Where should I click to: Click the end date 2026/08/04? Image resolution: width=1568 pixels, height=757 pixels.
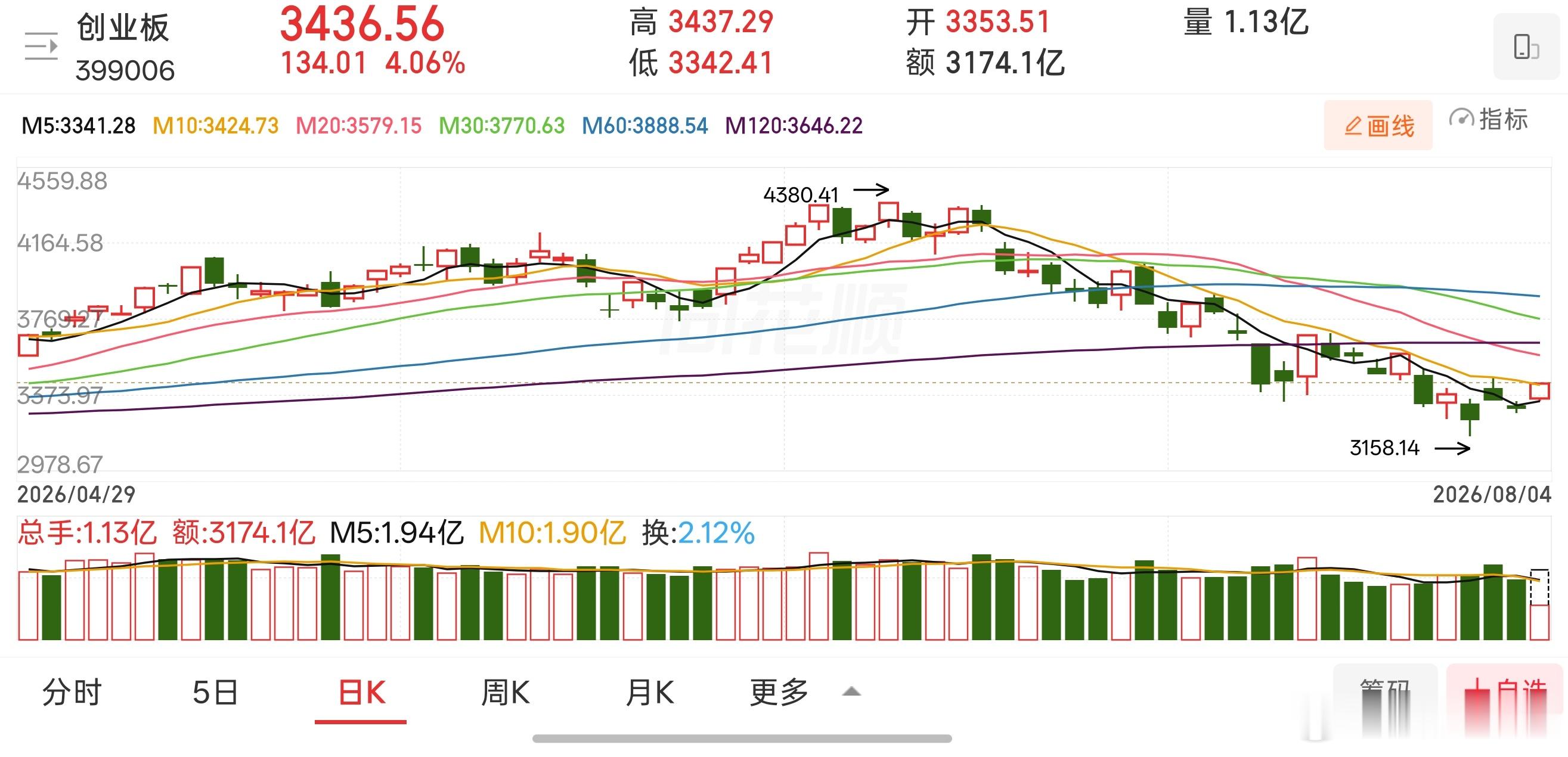pyautogui.click(x=1492, y=495)
